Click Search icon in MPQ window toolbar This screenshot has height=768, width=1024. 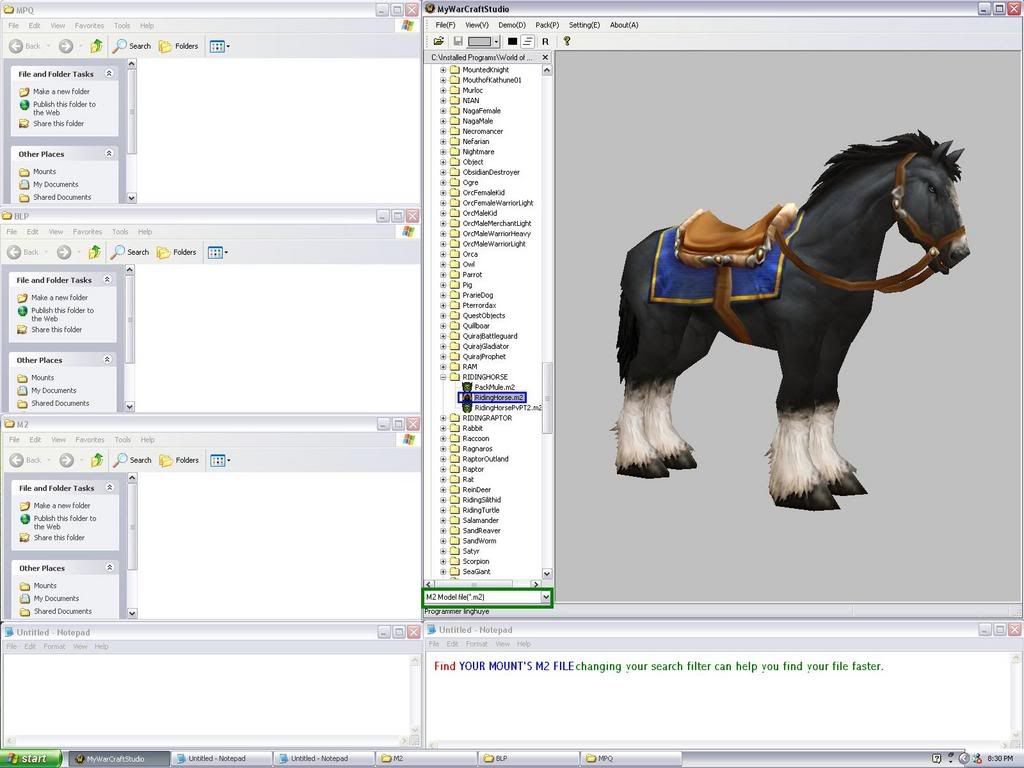(120, 46)
